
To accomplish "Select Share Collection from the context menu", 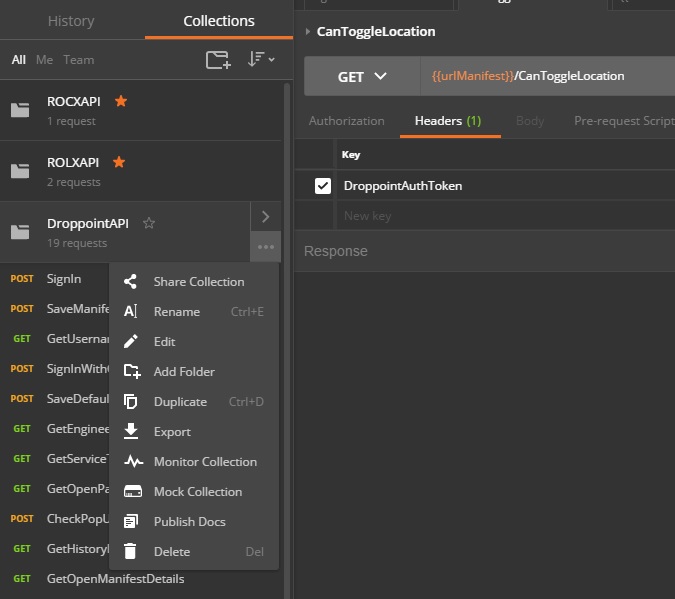I will [194, 282].
